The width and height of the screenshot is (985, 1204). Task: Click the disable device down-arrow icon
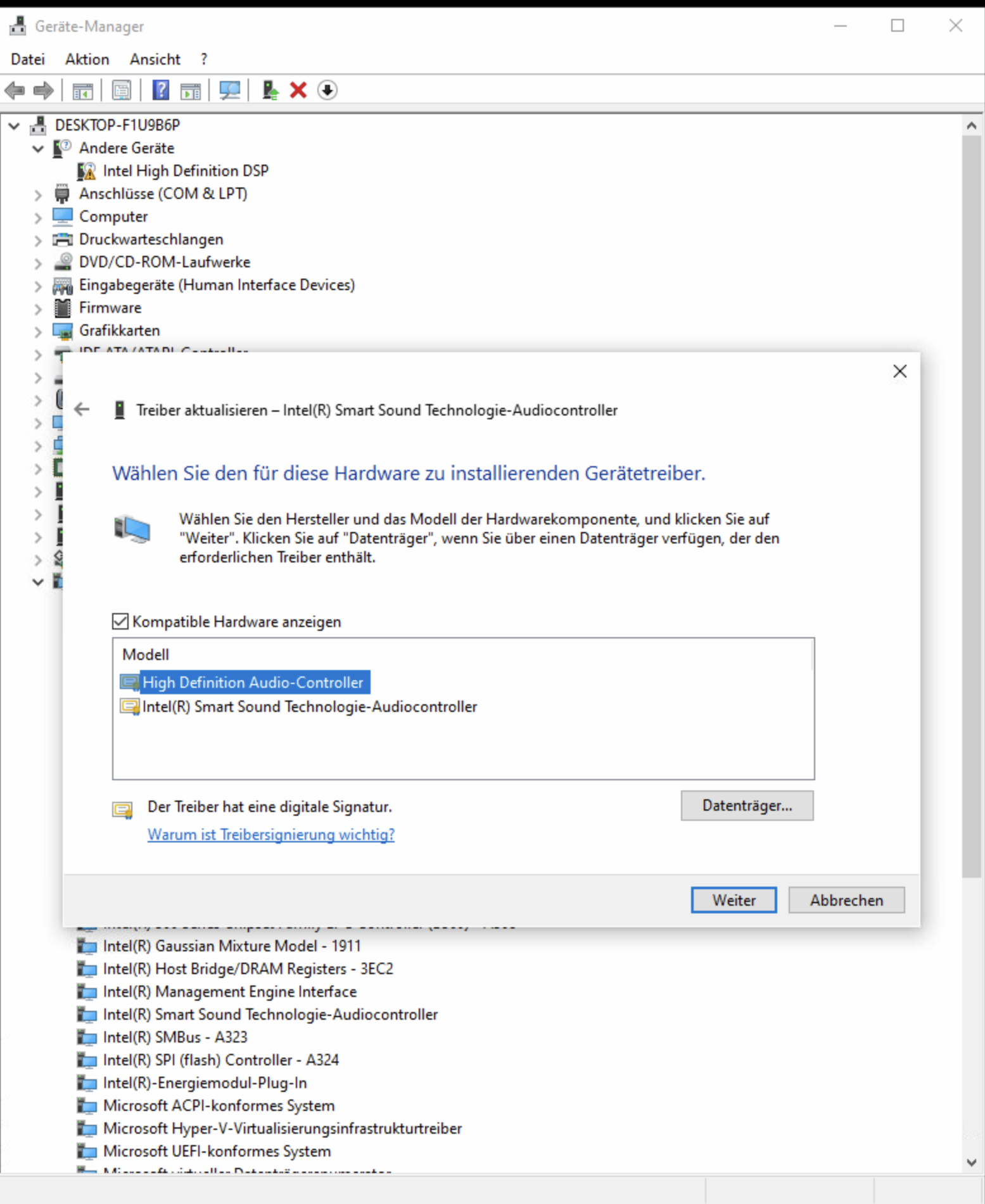pos(327,91)
